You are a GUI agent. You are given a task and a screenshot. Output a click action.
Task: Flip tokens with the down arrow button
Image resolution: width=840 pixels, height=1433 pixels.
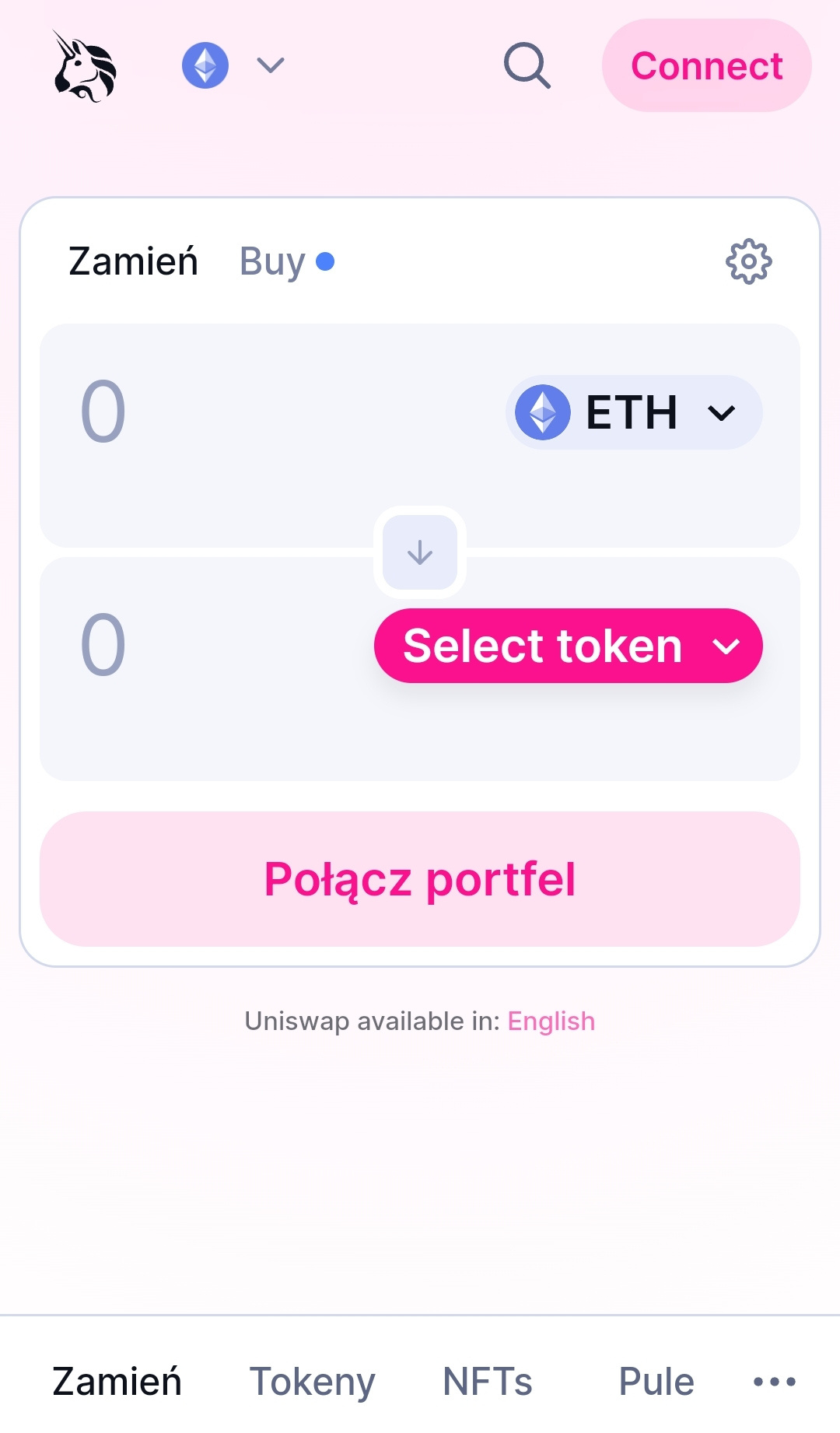coord(420,552)
